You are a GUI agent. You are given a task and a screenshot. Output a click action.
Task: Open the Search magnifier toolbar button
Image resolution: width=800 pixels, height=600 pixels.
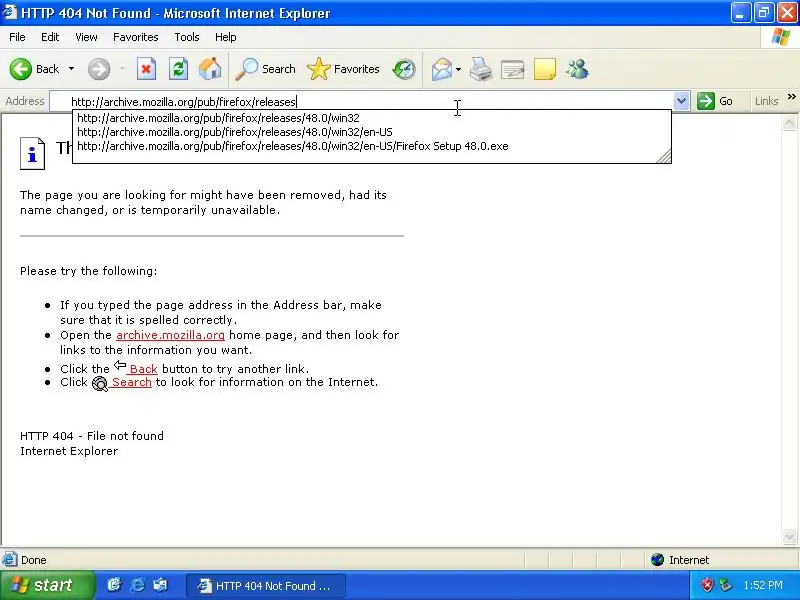[265, 69]
